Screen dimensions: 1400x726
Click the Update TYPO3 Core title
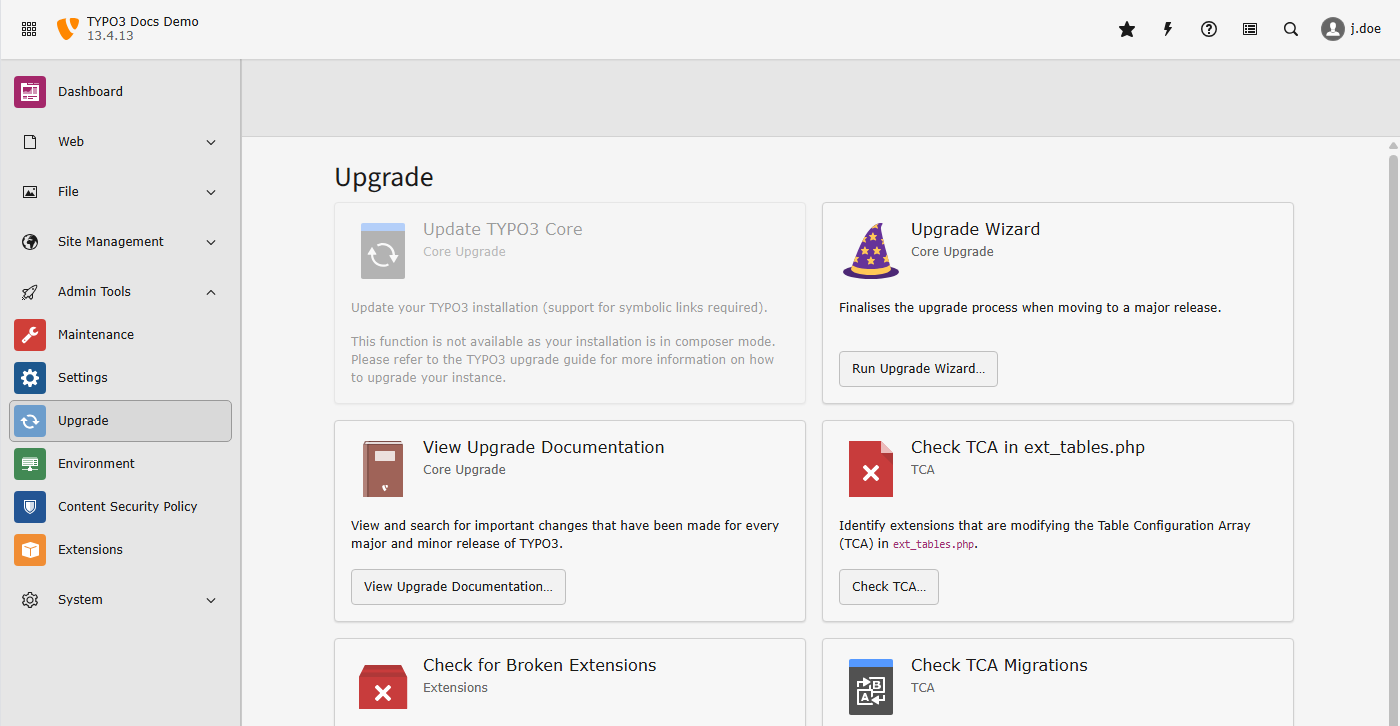point(503,229)
